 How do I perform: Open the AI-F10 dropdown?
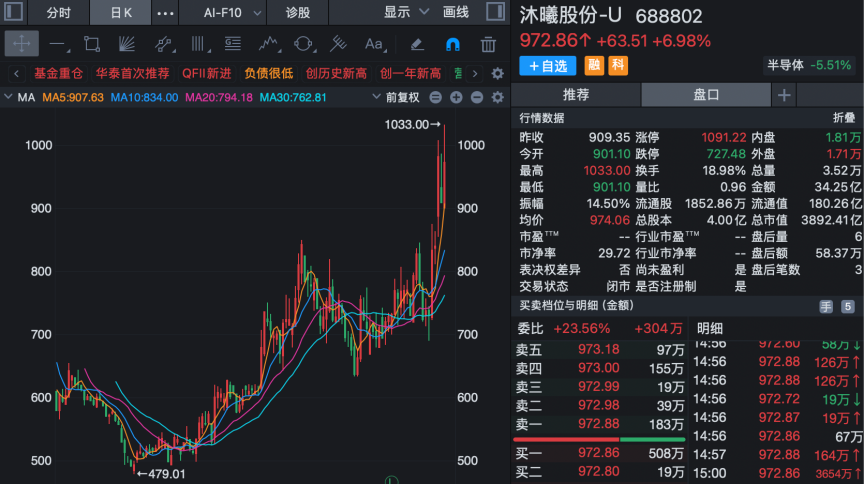click(x=232, y=12)
